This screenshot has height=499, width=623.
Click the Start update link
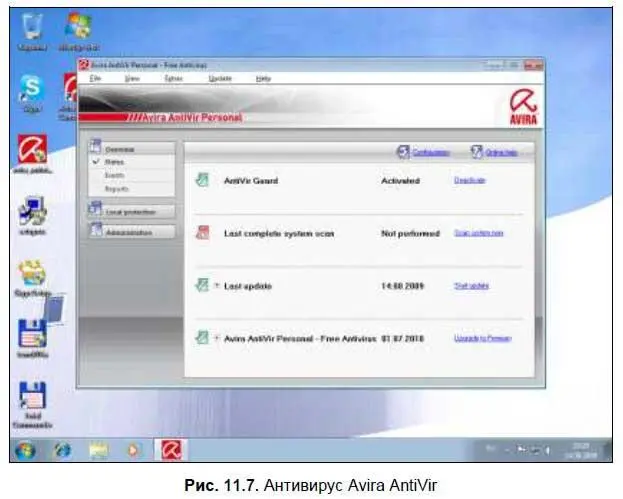pyautogui.click(x=471, y=286)
